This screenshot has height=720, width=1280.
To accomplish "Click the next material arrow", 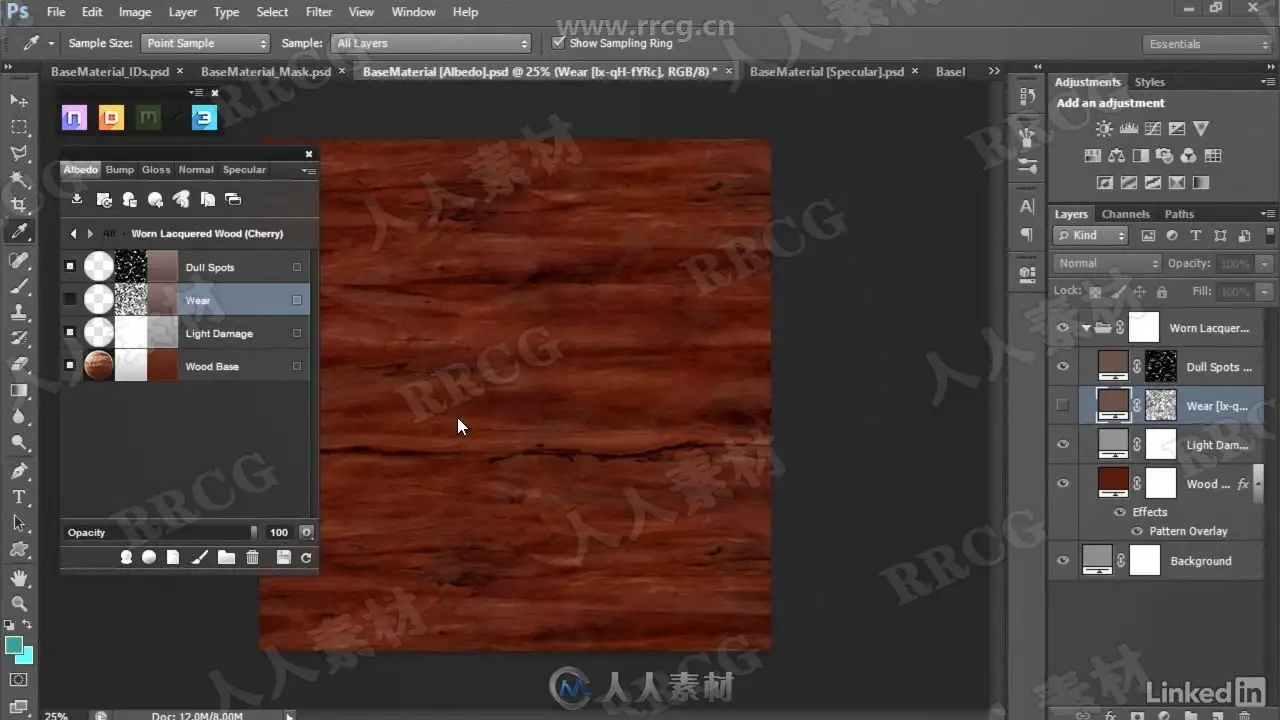I will pos(90,234).
